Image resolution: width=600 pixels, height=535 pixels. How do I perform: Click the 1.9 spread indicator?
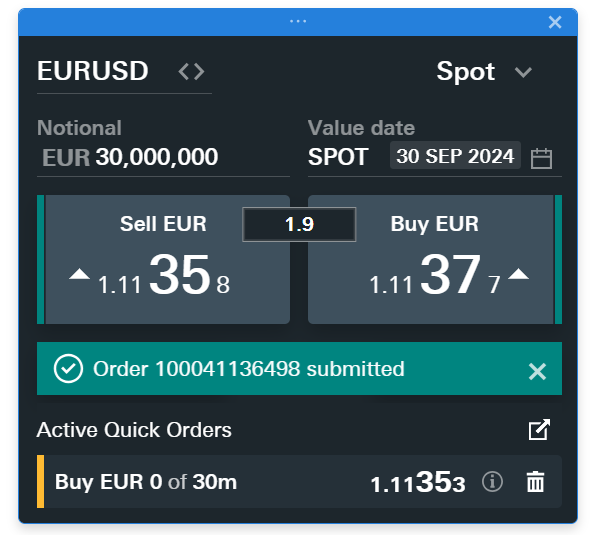(299, 225)
